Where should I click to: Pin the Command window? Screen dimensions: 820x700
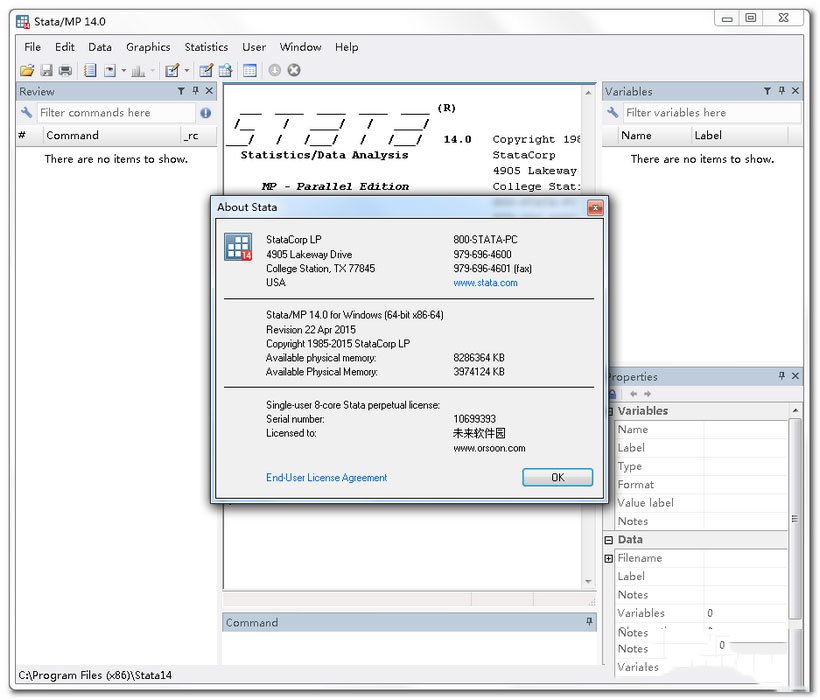(589, 622)
